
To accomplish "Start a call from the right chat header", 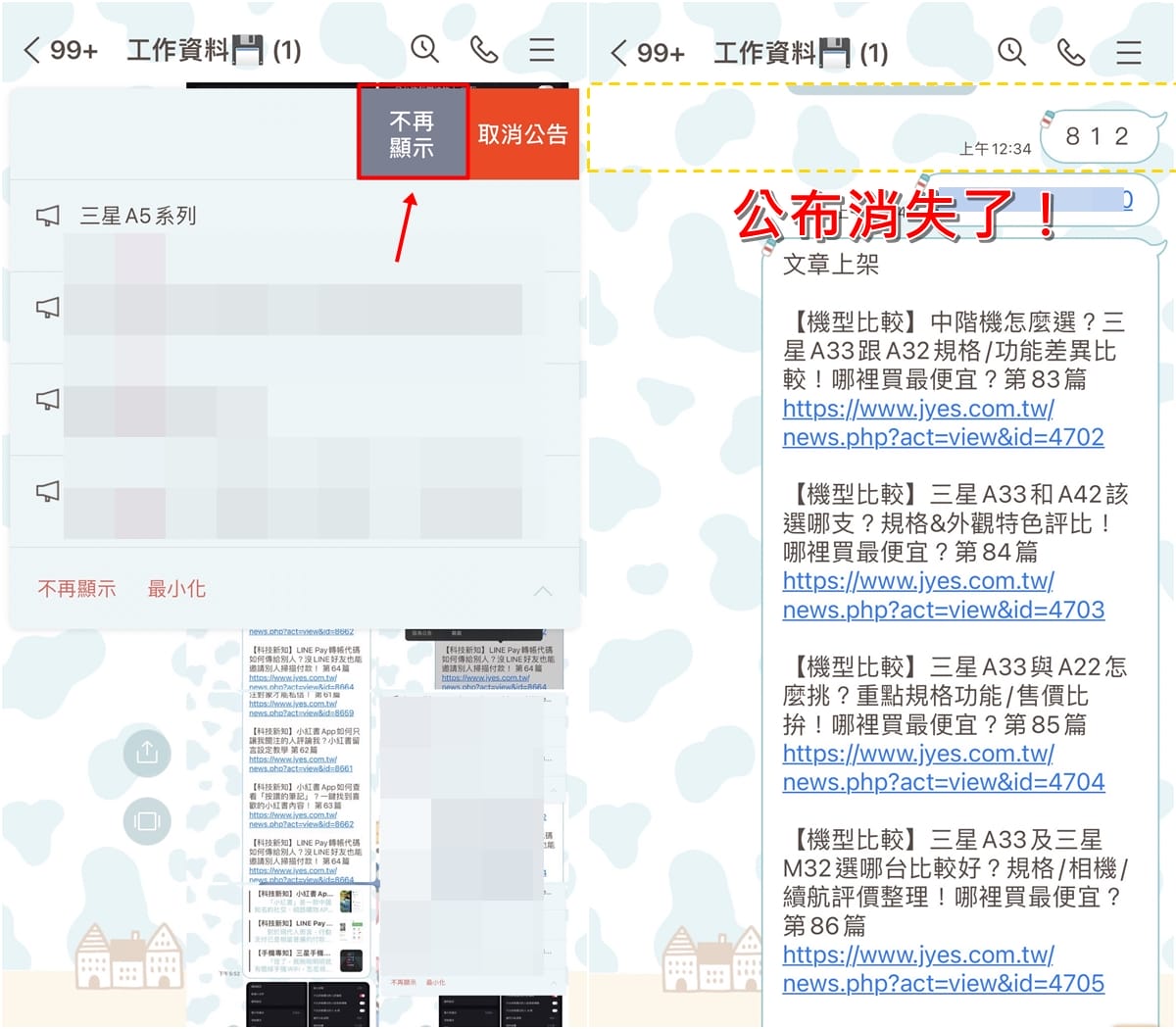I will (x=1071, y=51).
